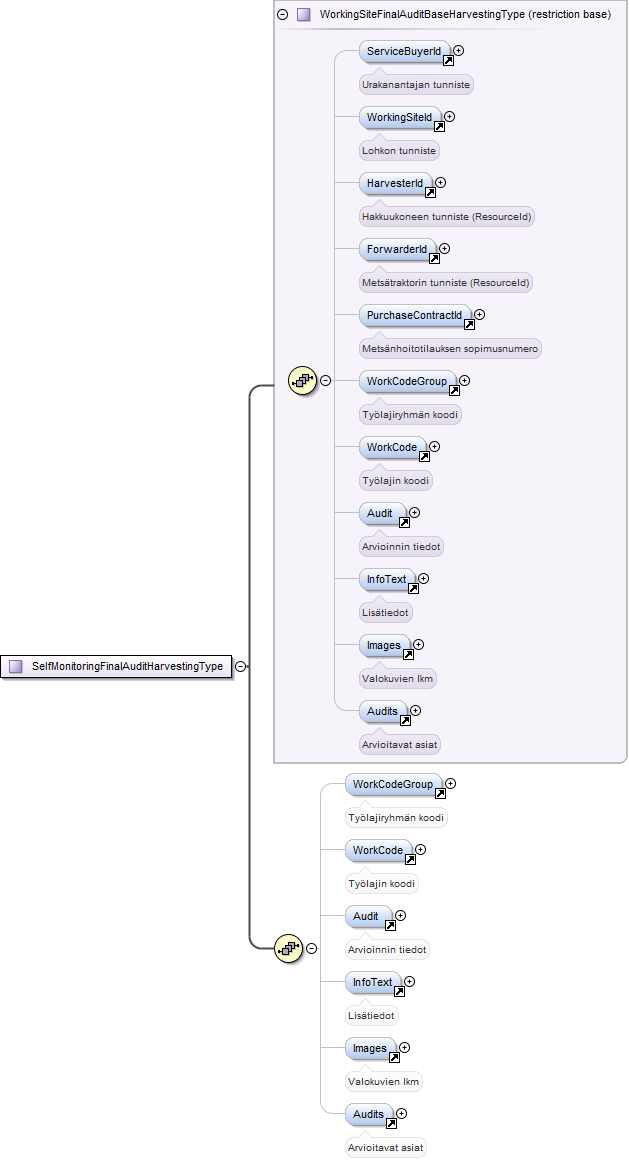
Task: Collapse the upper sequence compositor
Action: [x=326, y=381]
